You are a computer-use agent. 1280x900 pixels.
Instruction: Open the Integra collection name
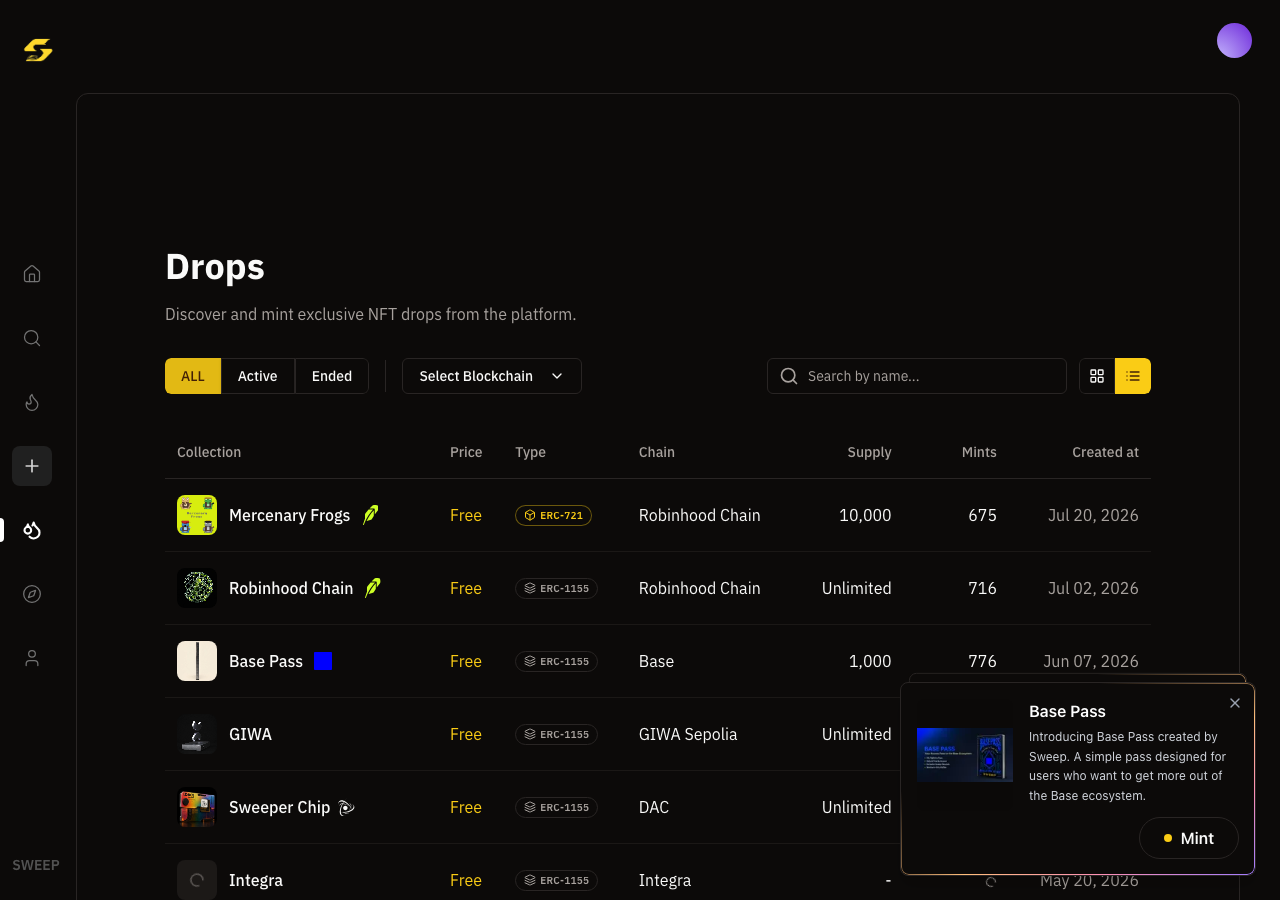pos(256,880)
